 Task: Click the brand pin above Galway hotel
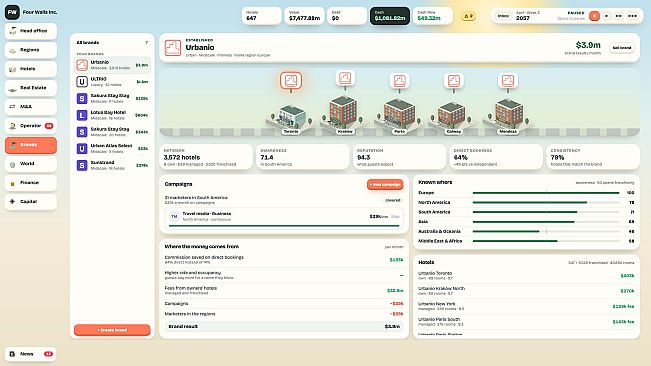click(453, 81)
